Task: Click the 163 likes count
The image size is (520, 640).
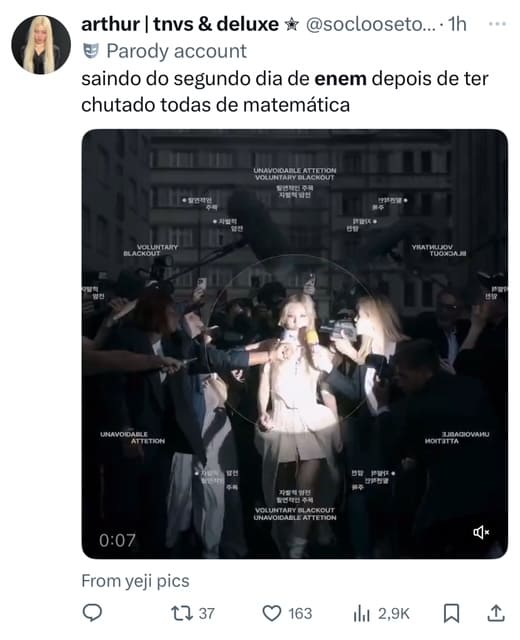Action: 300,613
